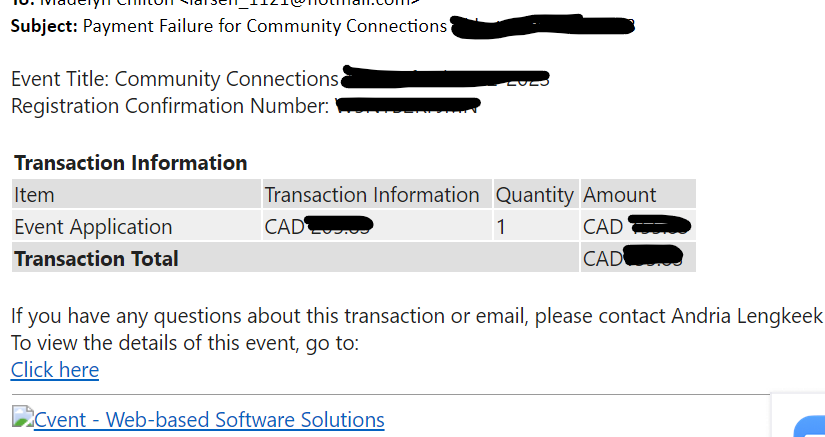This screenshot has width=825, height=437.
Task: Open the 'Click here' event details link
Action: (55, 370)
